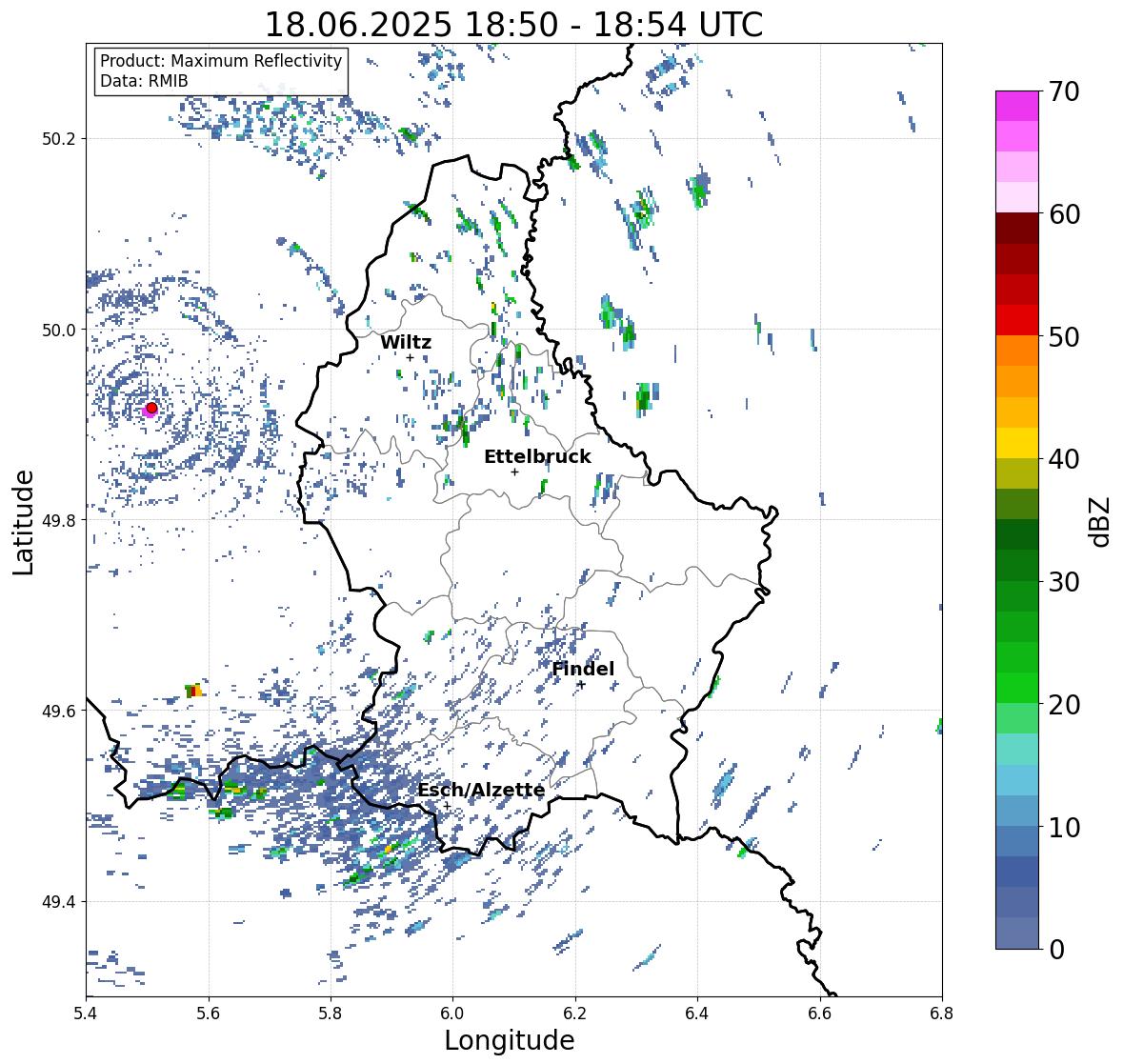Click the 6.8 longitude tick label
The height and width of the screenshot is (1064, 1123).
click(942, 1014)
